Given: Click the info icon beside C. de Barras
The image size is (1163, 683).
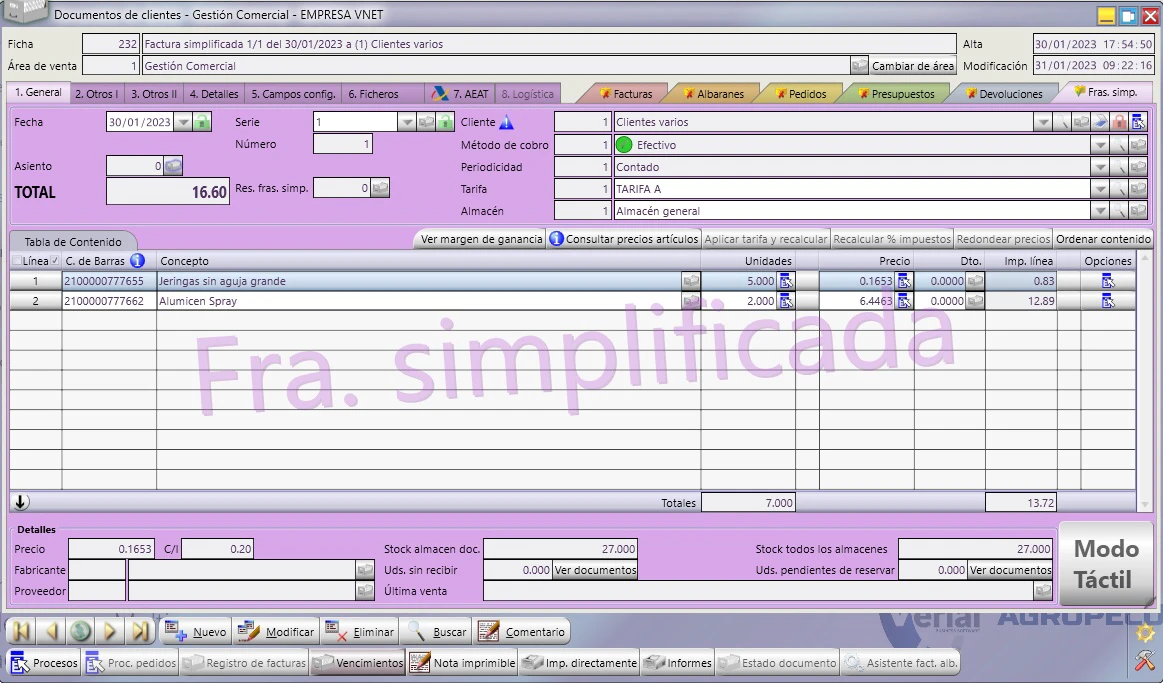Looking at the screenshot, I should pos(137,260).
